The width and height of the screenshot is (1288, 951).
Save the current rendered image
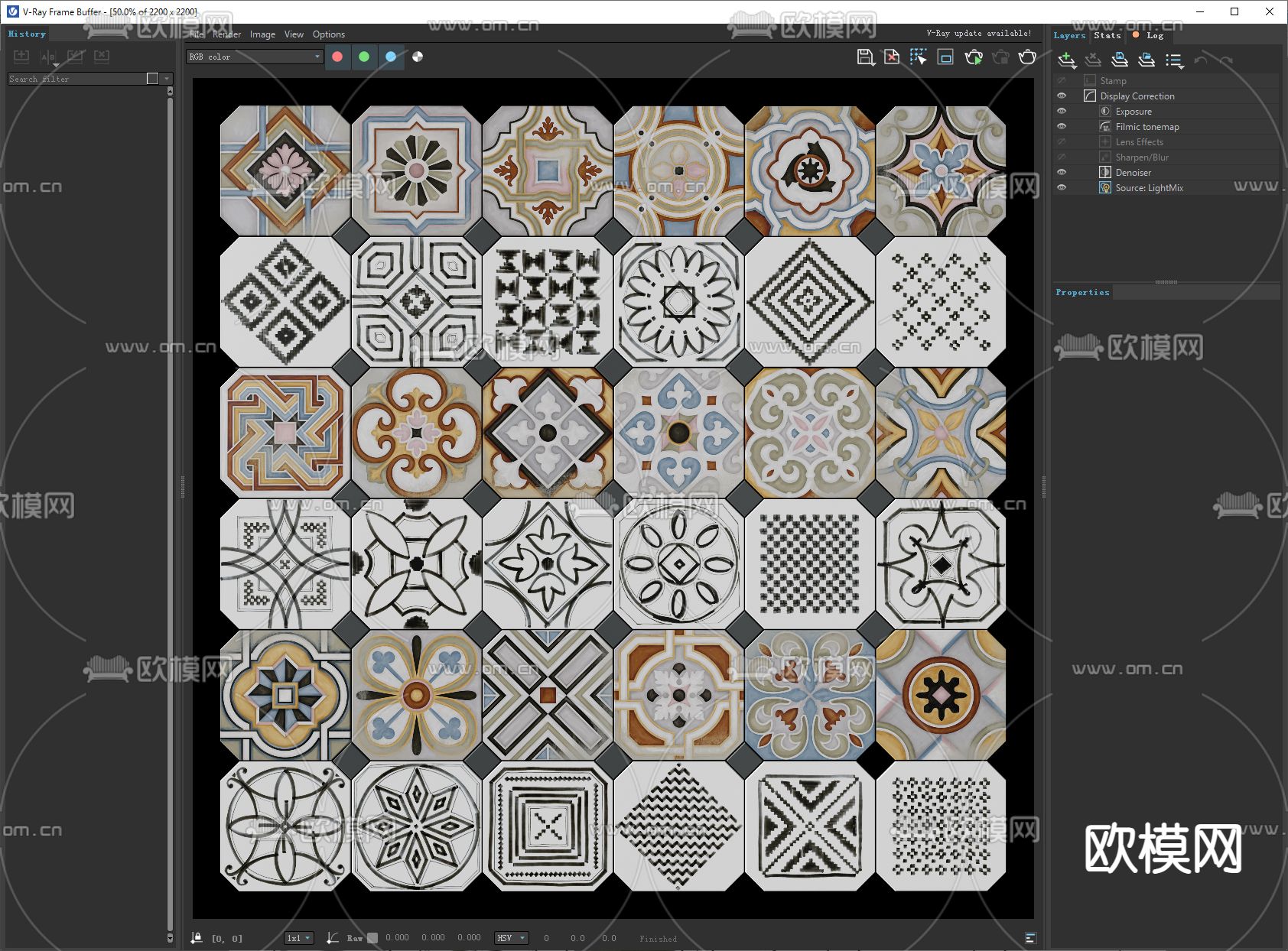pos(865,57)
